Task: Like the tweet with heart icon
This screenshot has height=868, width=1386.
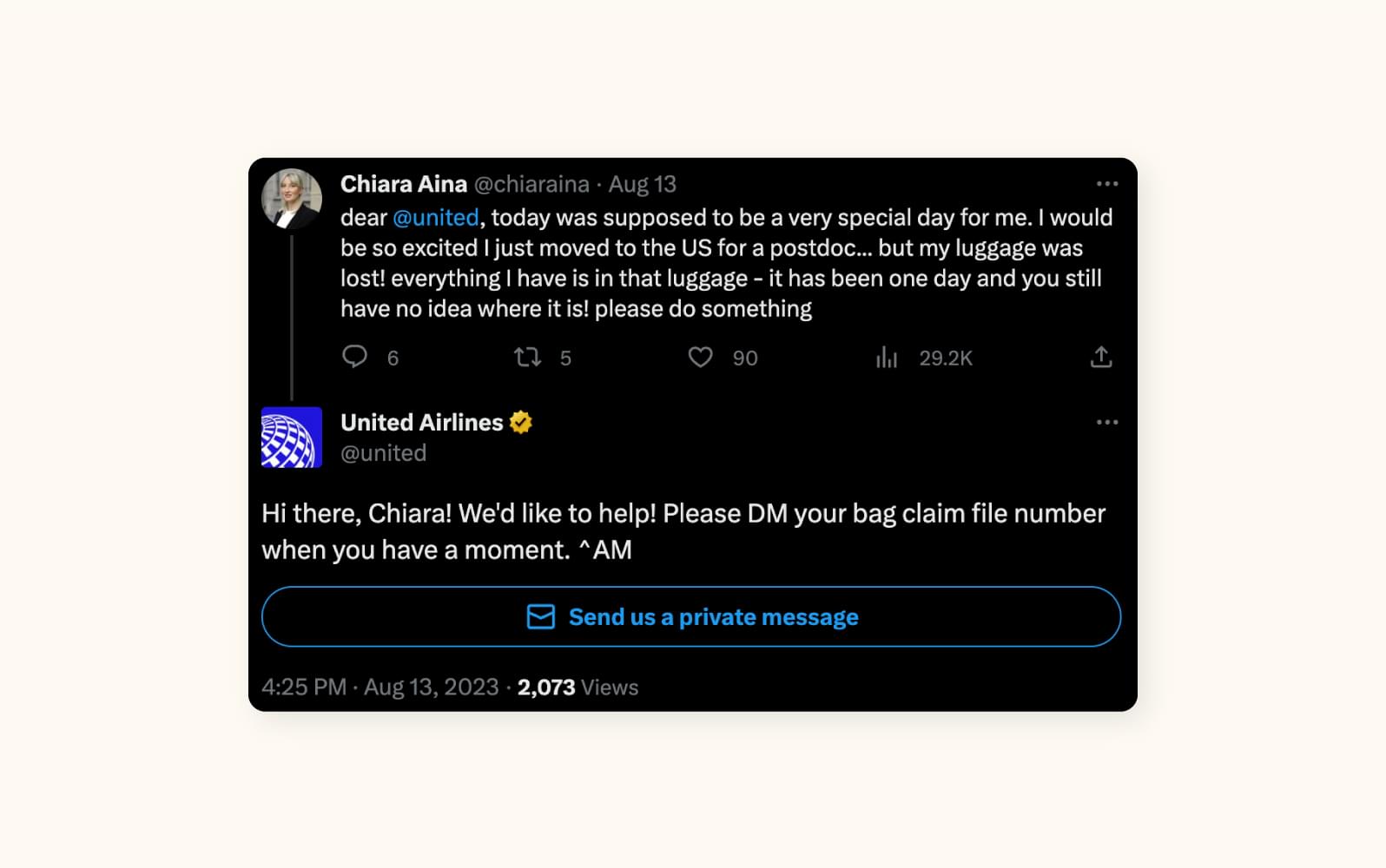Action: click(700, 357)
